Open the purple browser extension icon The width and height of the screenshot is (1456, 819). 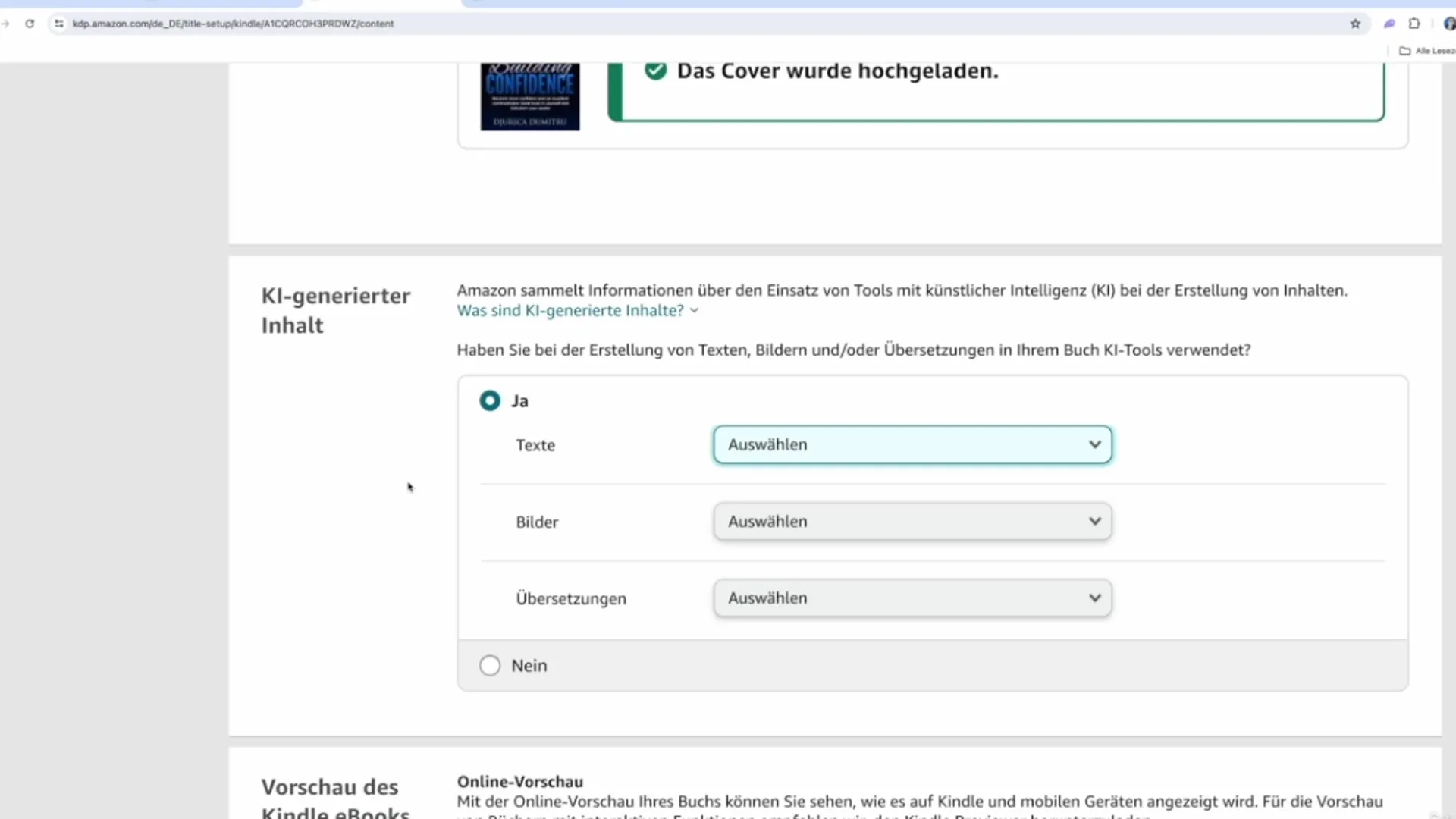point(1389,24)
